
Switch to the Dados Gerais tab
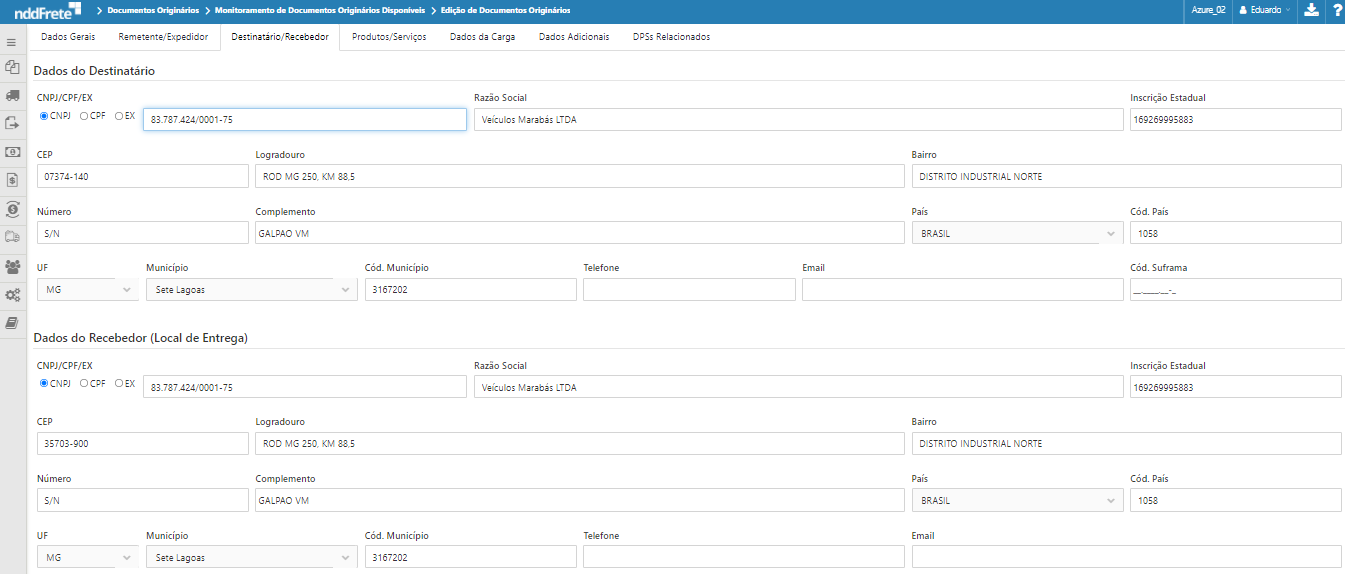(68, 37)
